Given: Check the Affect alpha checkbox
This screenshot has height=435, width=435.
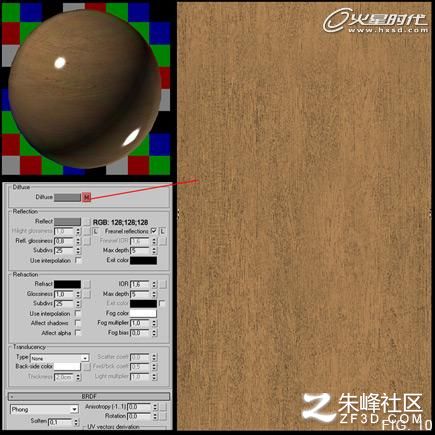Looking at the screenshot, I should click(x=77, y=333).
